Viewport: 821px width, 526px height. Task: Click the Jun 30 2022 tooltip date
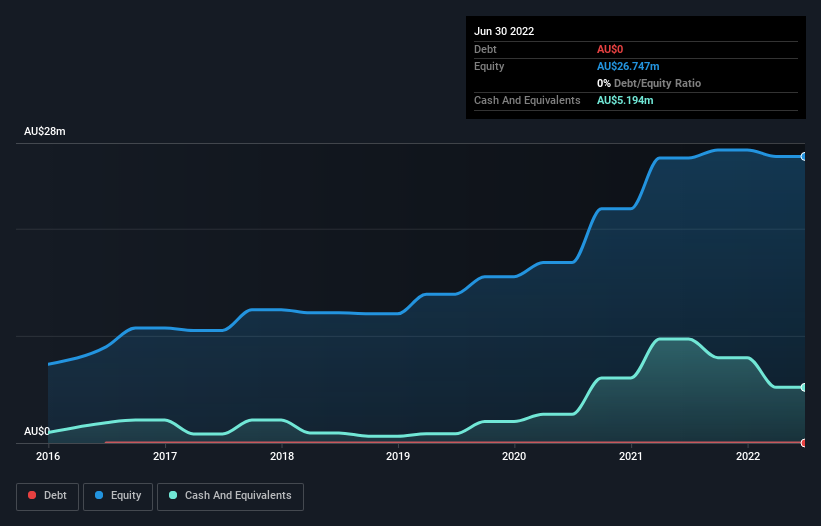[504, 31]
